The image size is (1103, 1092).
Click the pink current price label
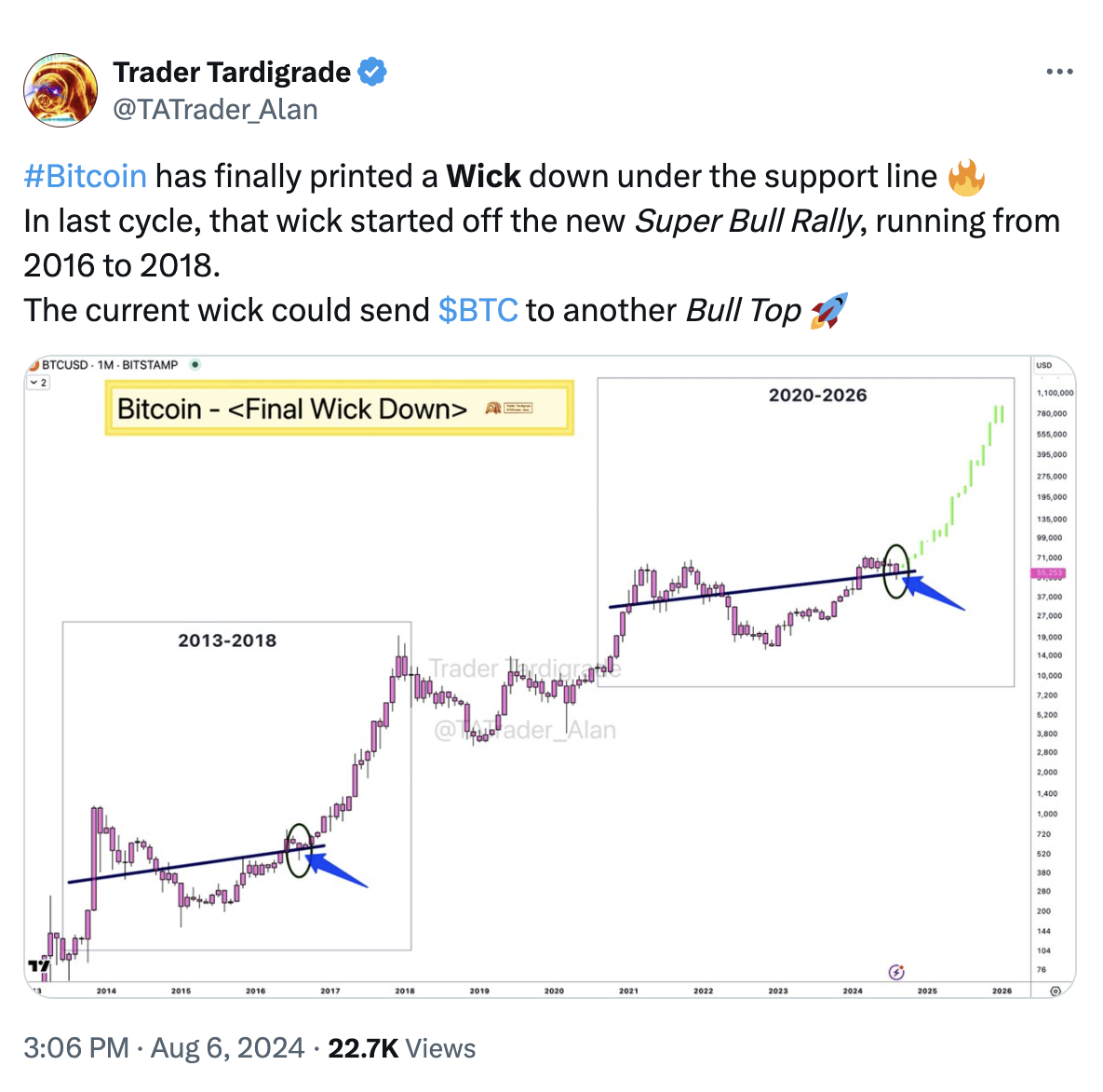tap(1048, 573)
